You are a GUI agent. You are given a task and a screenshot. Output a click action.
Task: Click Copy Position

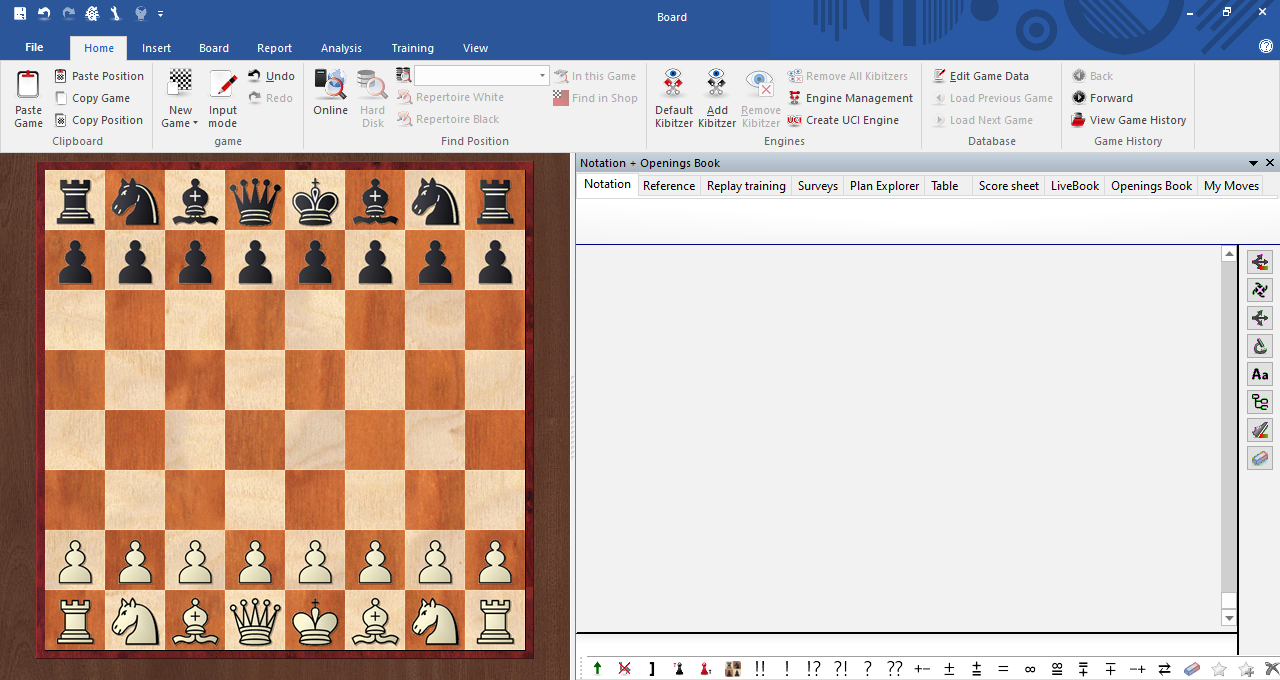98,120
